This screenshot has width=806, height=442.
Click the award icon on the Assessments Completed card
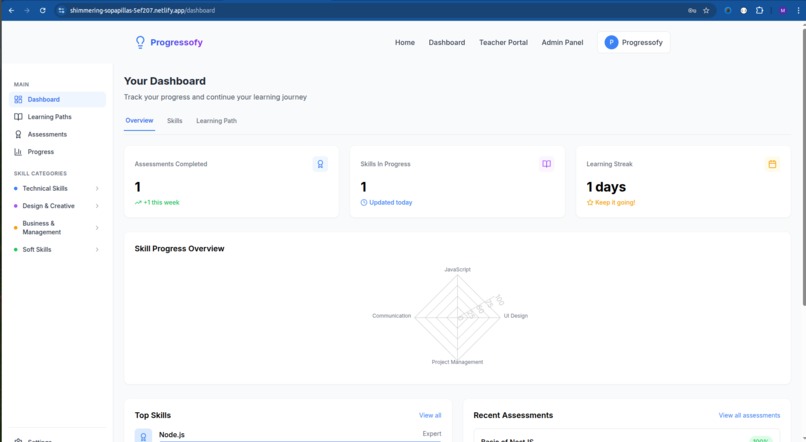(x=320, y=164)
